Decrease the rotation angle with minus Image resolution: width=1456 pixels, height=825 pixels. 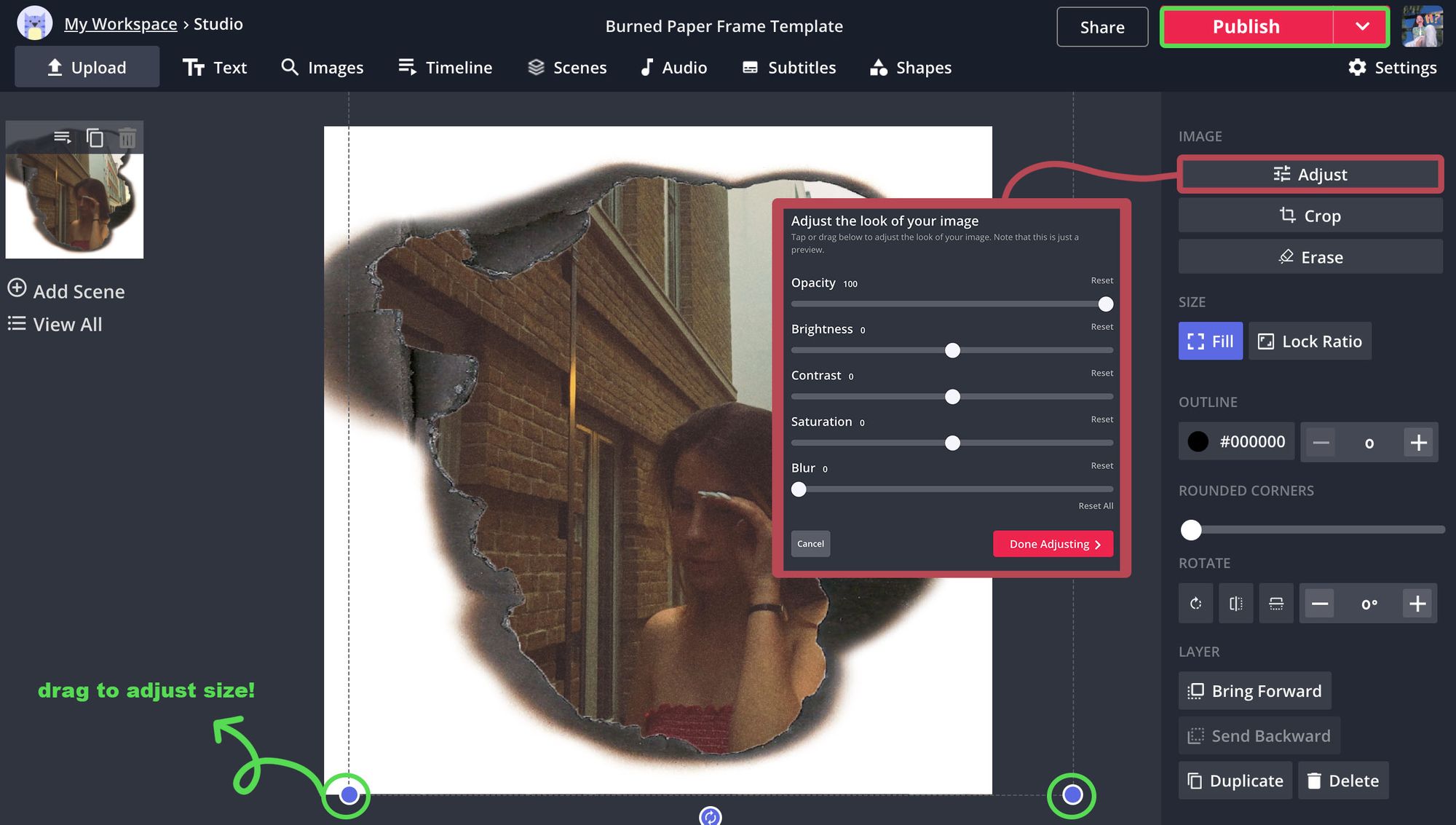click(x=1319, y=604)
